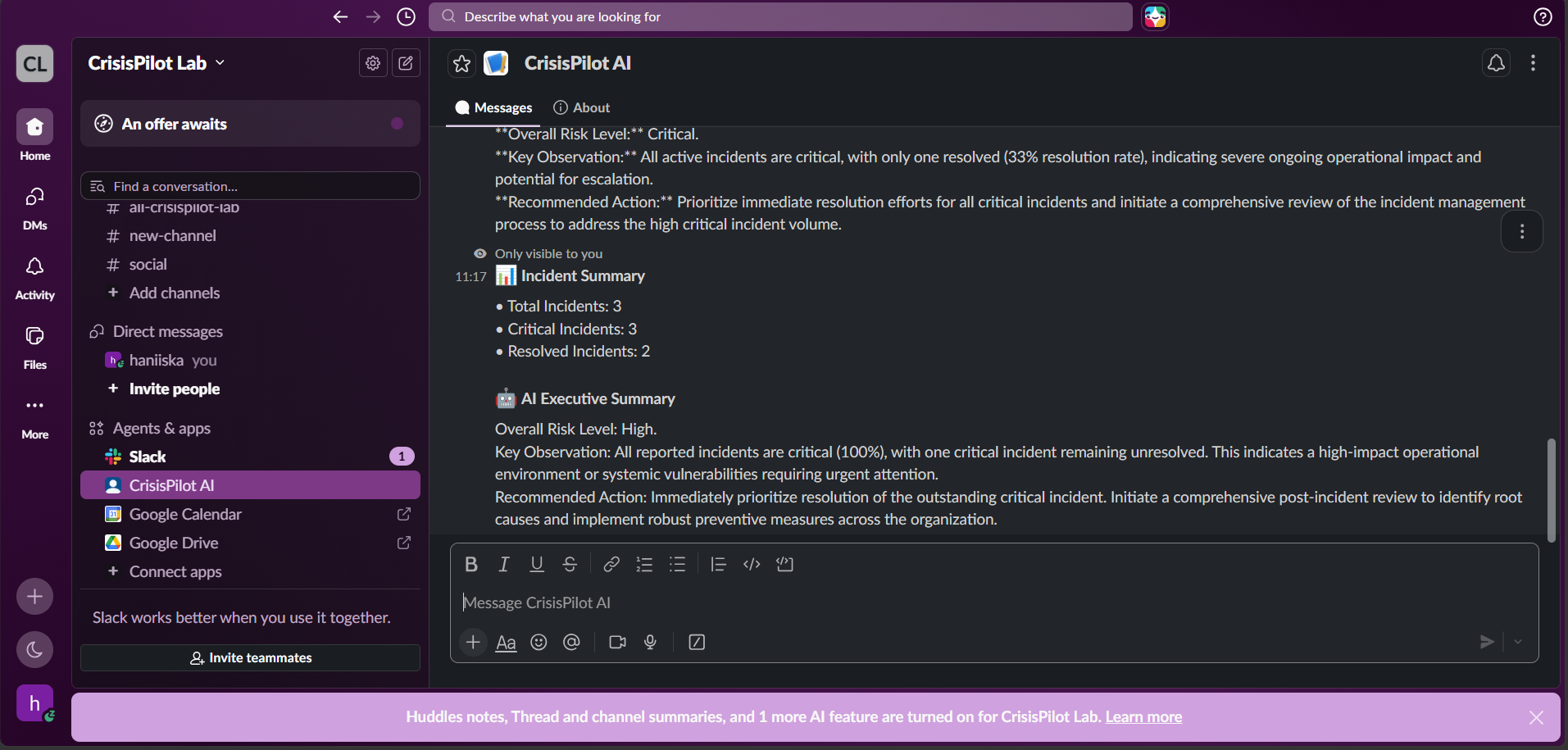This screenshot has width=1568, height=750.
Task: Star the CrisisPilot AI conversation
Action: [x=461, y=63]
